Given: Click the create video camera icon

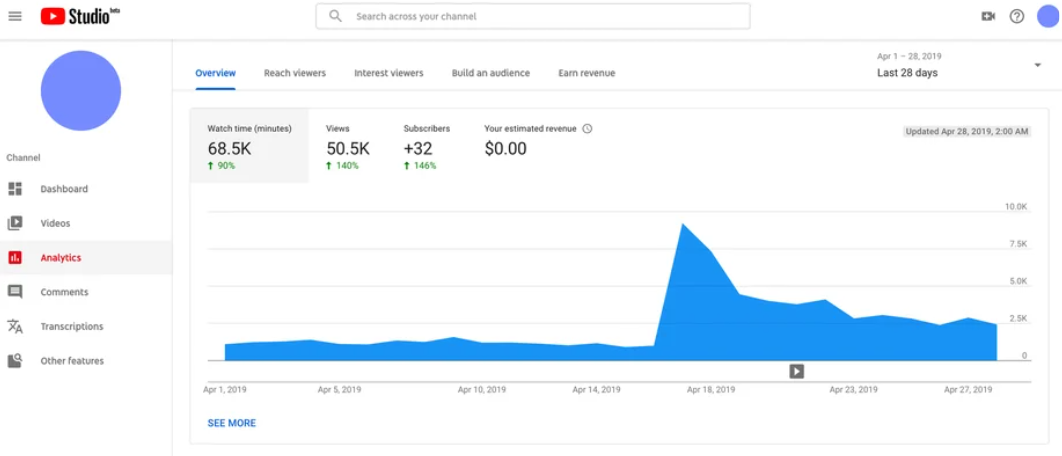Looking at the screenshot, I should click(988, 16).
